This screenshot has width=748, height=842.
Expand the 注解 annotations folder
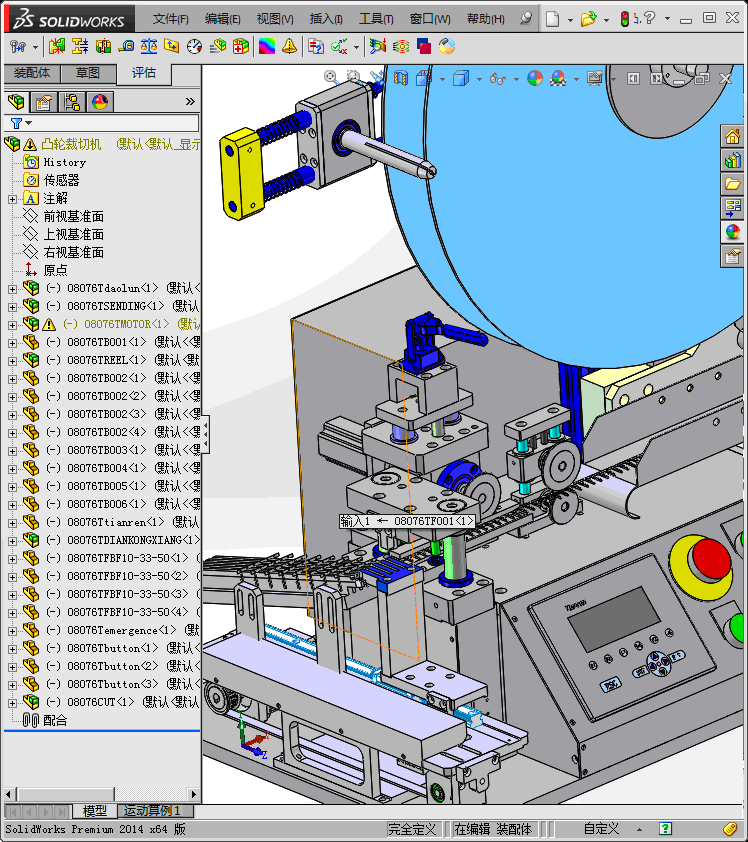click(12, 199)
